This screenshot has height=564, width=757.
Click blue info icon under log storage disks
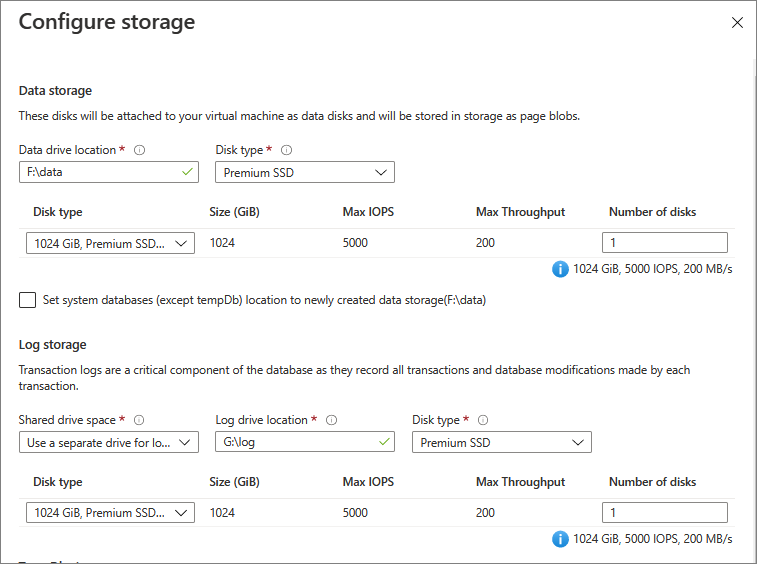pyautogui.click(x=561, y=539)
